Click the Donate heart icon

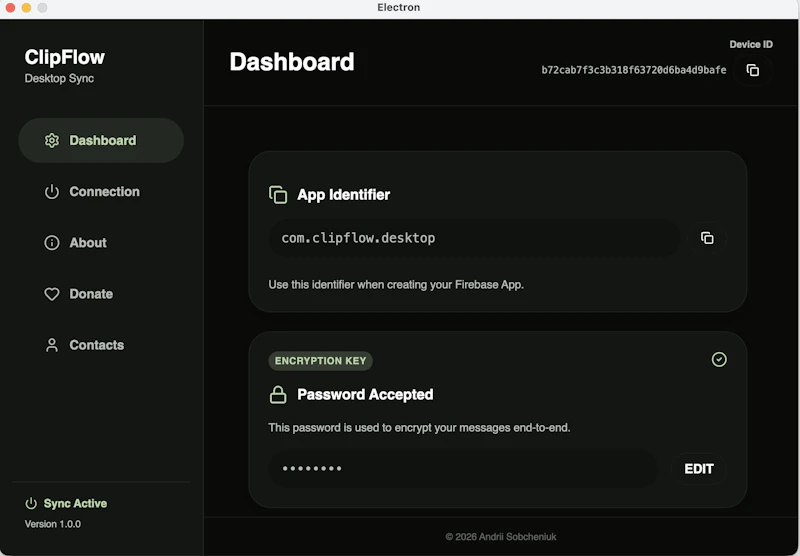pos(52,294)
